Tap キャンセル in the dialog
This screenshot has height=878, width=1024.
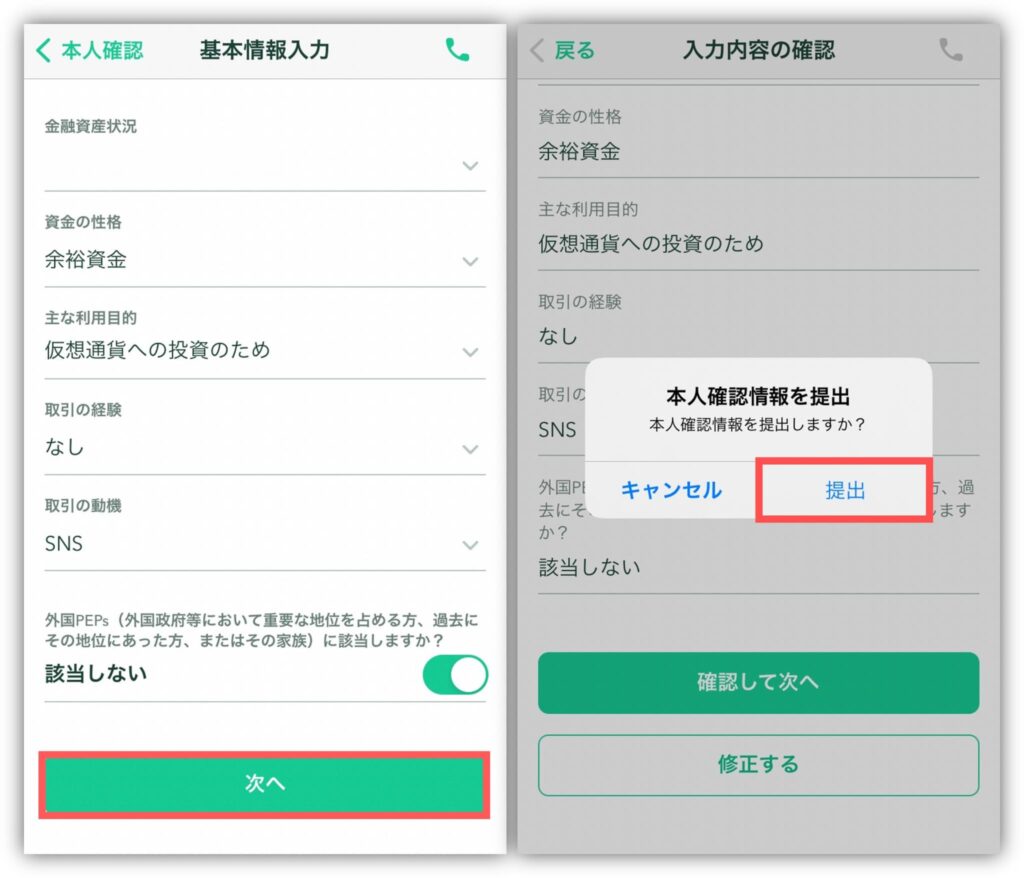pyautogui.click(x=671, y=490)
